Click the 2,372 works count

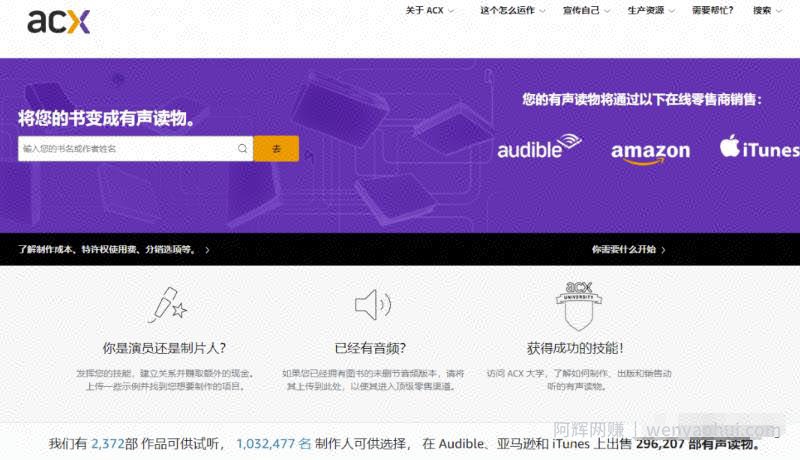(108, 444)
